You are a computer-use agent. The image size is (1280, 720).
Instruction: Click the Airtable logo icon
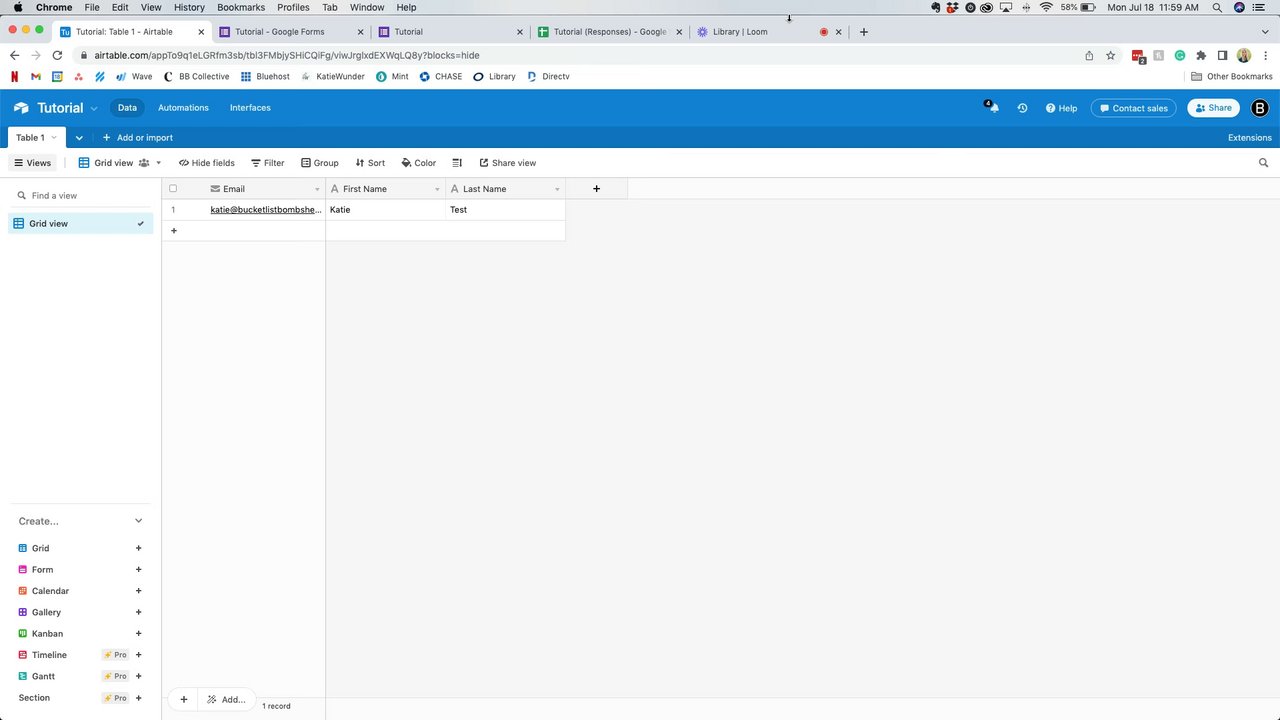click(x=21, y=108)
